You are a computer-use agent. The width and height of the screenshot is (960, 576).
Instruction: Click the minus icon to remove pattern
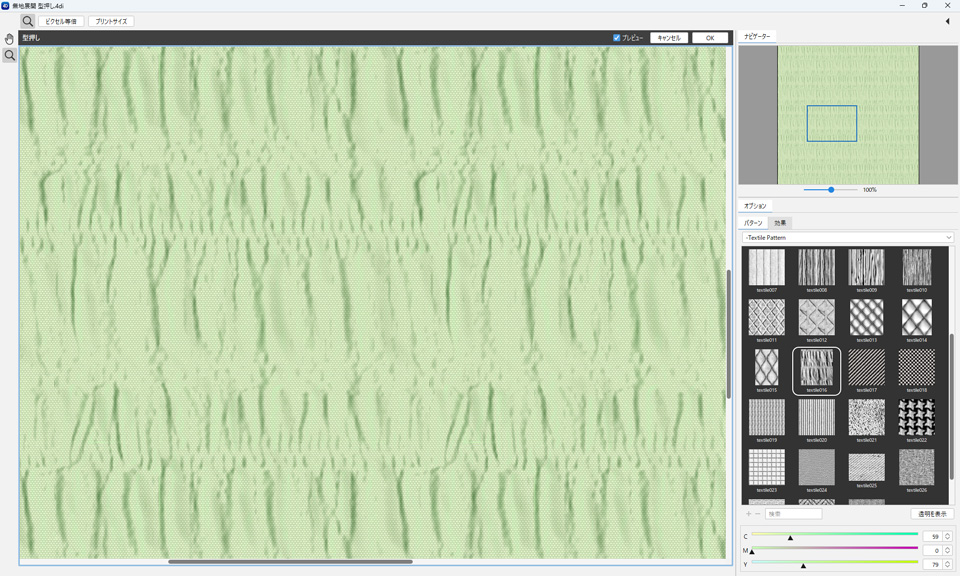[x=757, y=514]
